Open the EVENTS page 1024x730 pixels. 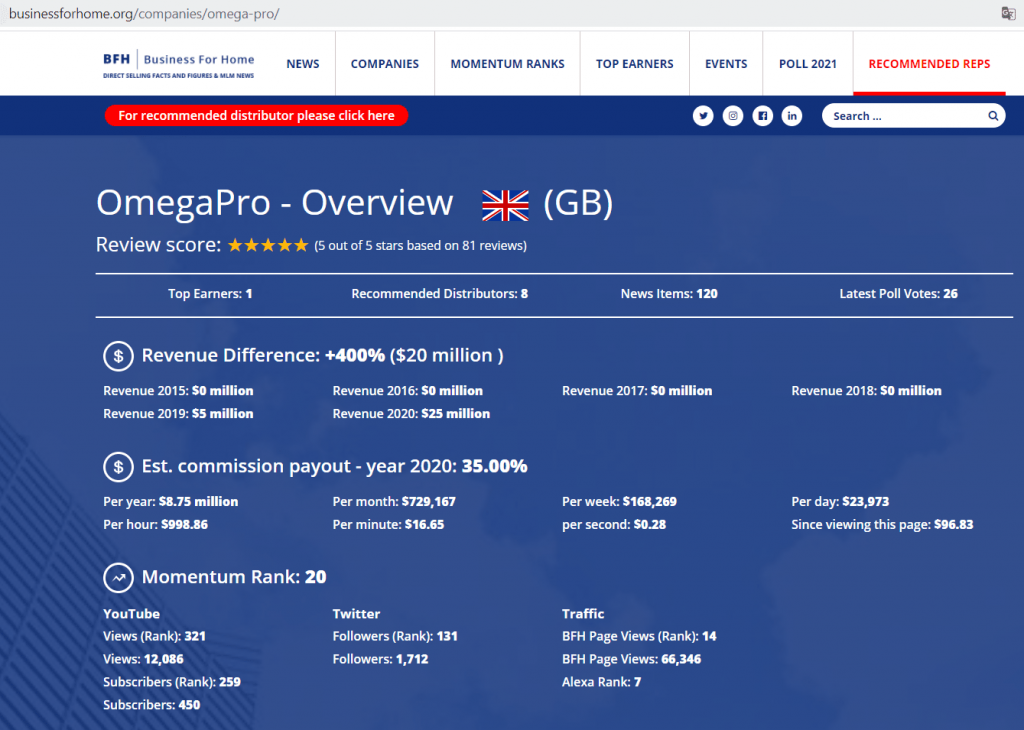[x=726, y=64]
